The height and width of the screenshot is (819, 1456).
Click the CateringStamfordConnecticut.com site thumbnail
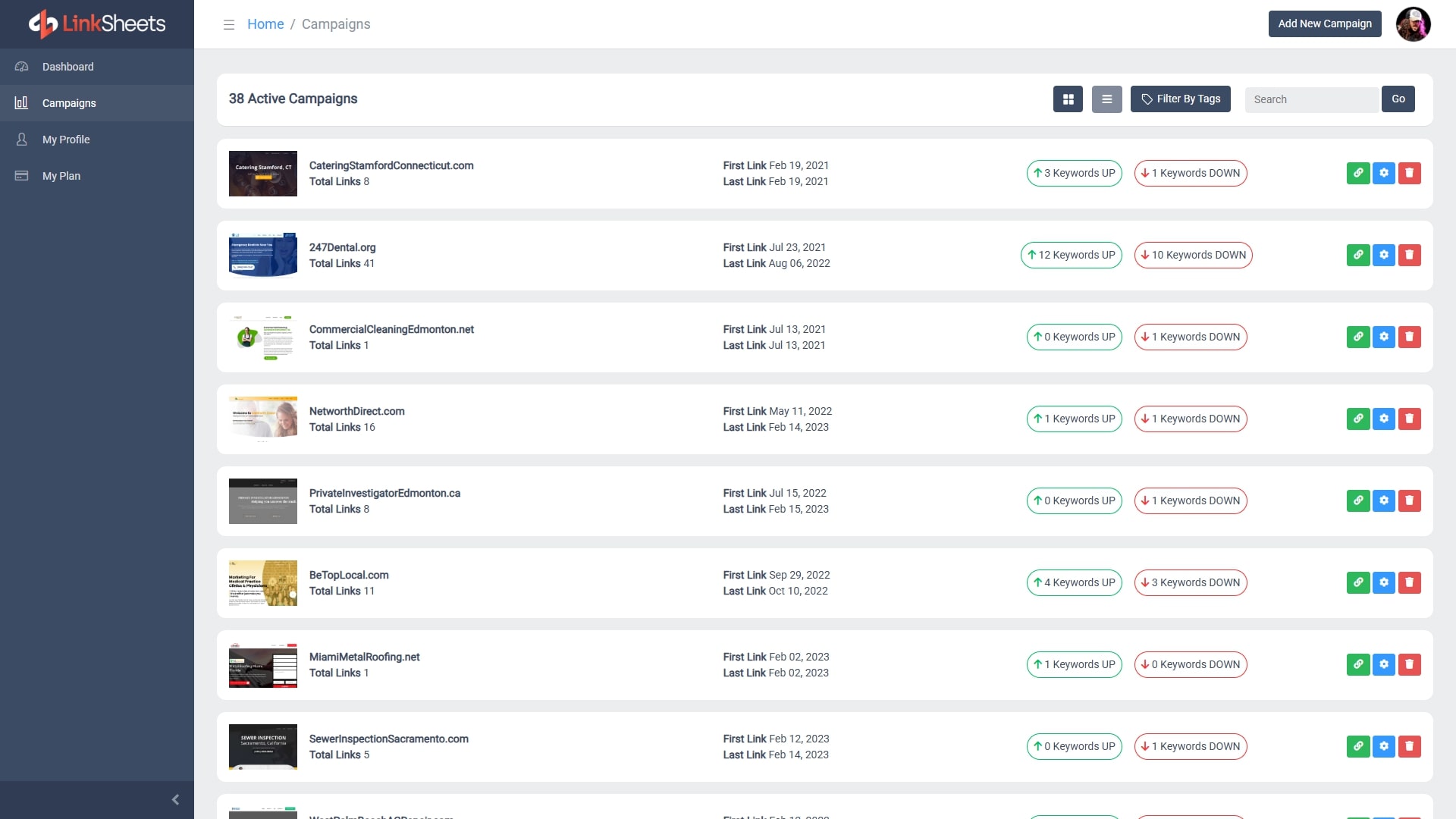click(263, 174)
